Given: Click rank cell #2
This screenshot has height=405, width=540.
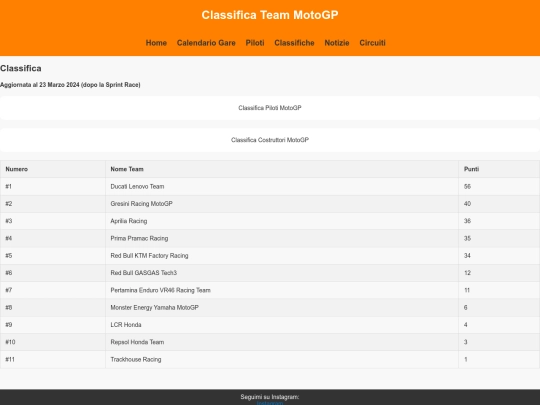Looking at the screenshot, I should point(53,204).
